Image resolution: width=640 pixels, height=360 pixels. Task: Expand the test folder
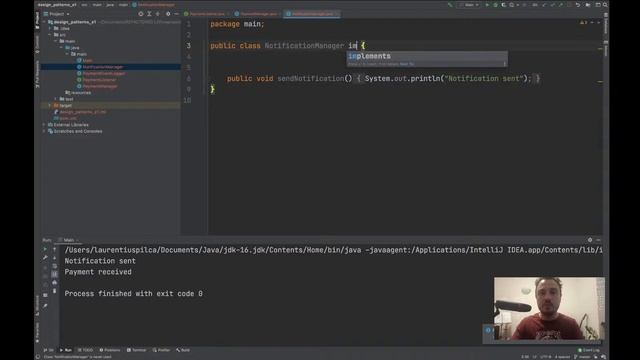coord(56,99)
